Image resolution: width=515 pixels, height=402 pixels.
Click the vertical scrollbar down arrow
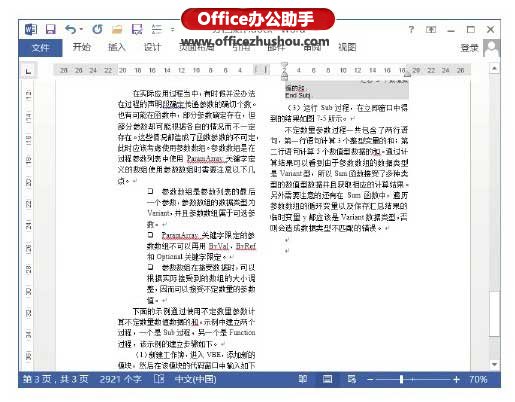point(494,364)
